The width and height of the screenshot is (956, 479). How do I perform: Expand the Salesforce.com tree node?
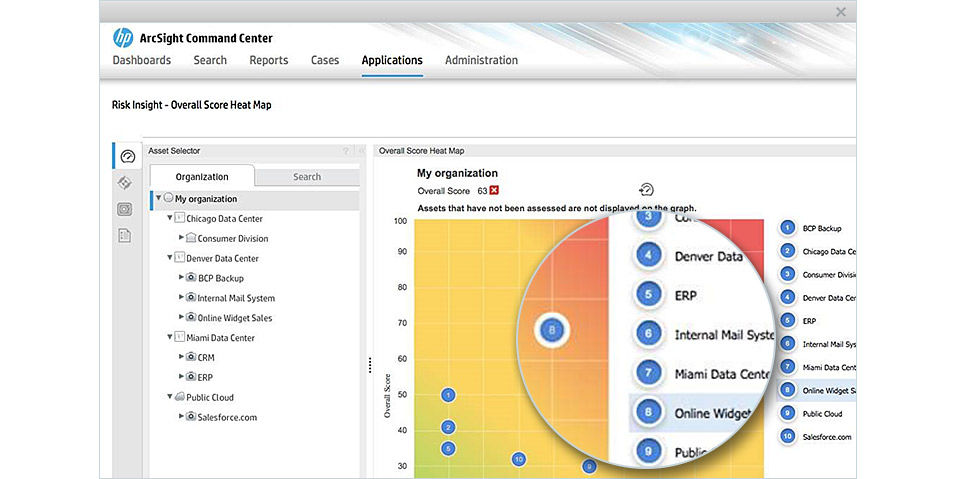coord(181,416)
